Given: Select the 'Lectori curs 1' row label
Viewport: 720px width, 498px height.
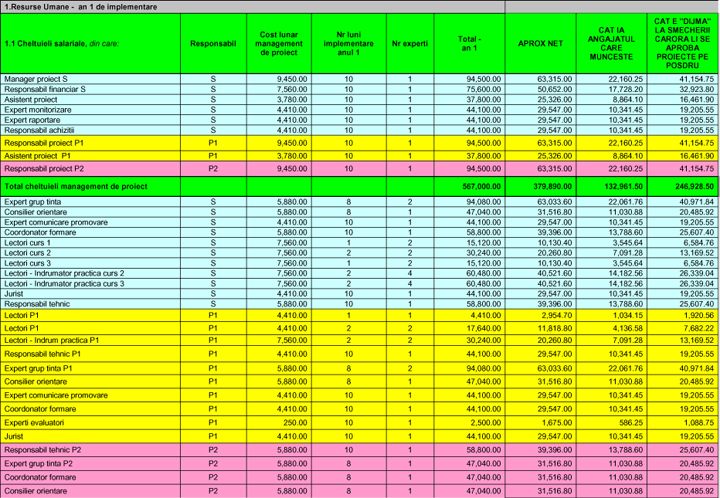Looking at the screenshot, I should (29, 242).
